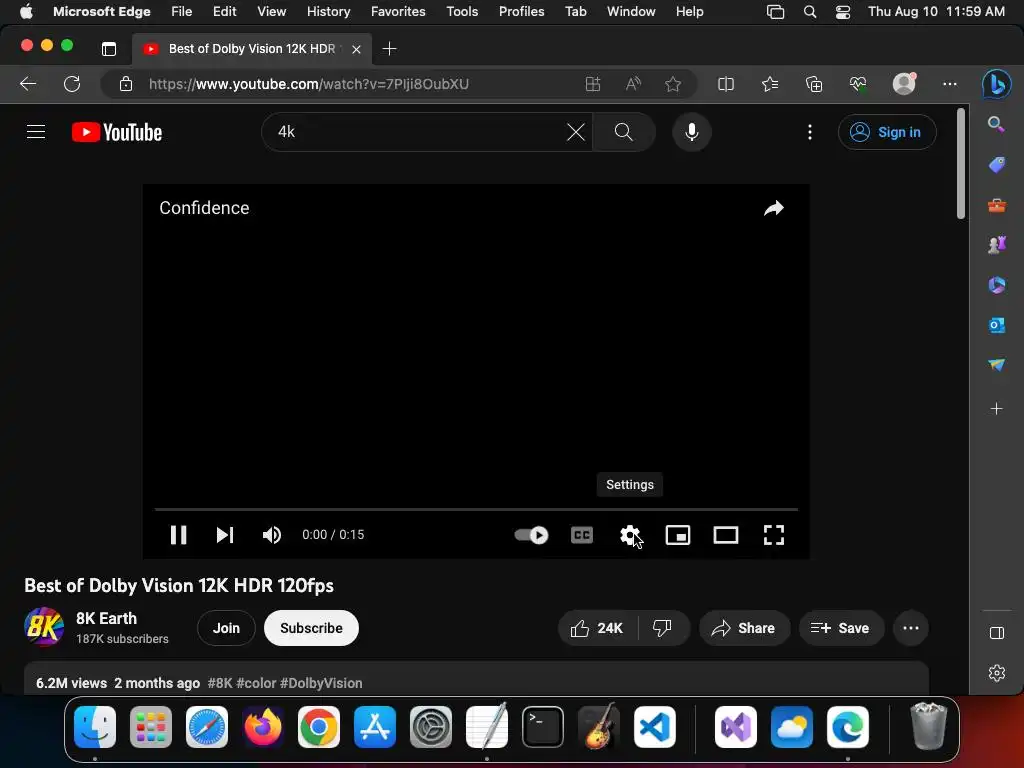Open 8K Earth channel name
This screenshot has width=1024, height=768.
106,618
